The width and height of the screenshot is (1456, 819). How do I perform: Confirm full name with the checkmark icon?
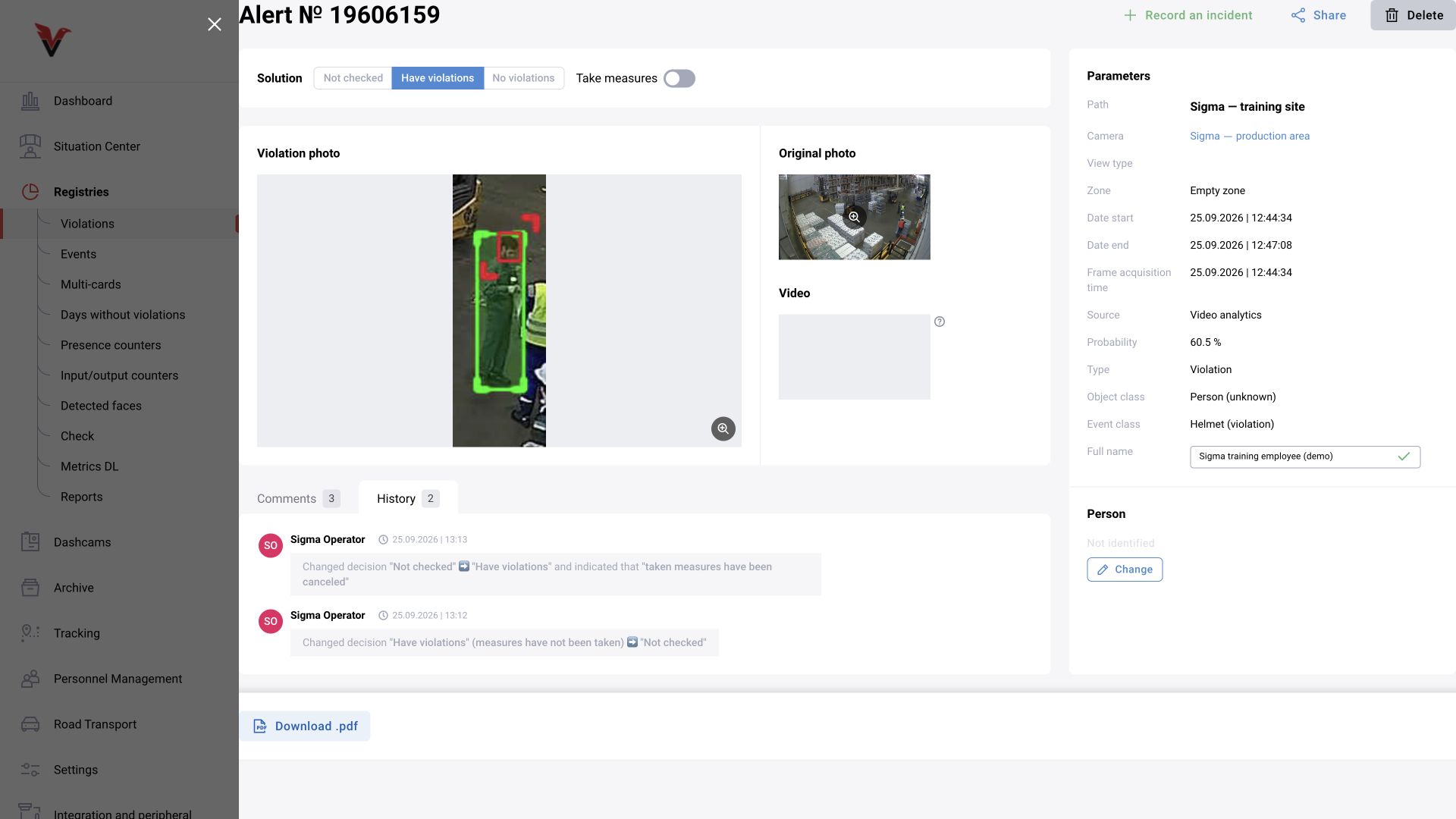pos(1404,457)
